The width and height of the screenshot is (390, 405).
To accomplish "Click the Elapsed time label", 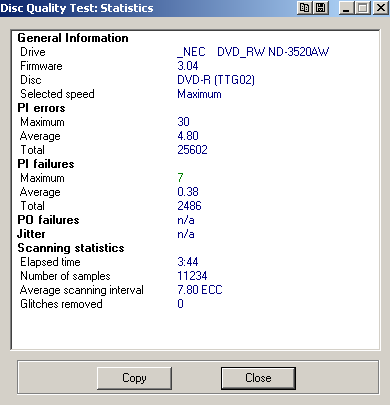I will pos(50,262).
